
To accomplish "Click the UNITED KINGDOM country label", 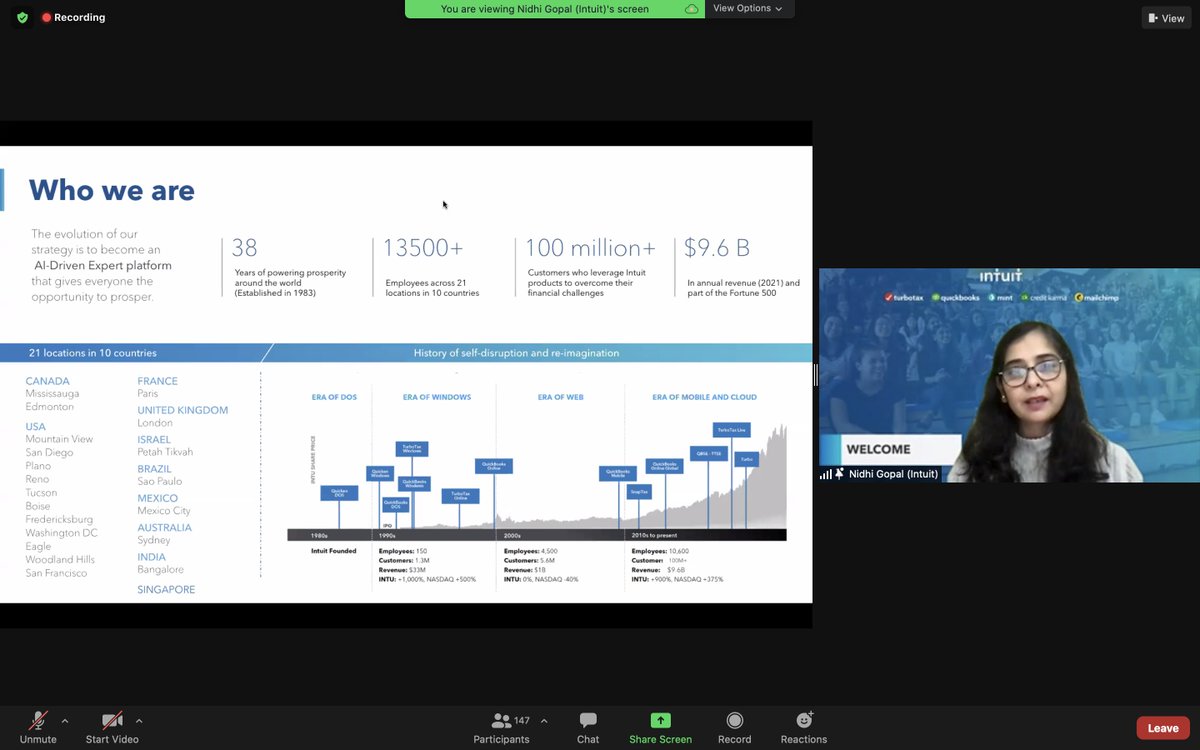I will (x=182, y=410).
